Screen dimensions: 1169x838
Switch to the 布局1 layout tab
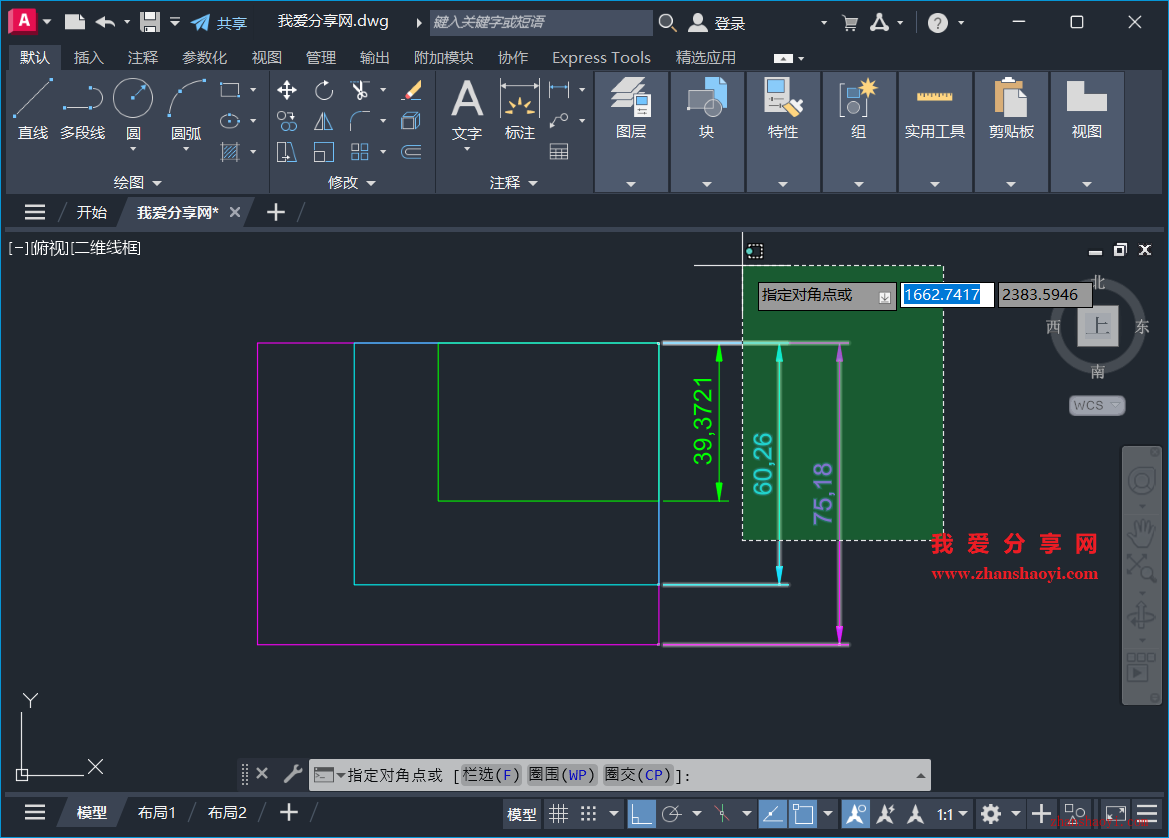pos(157,813)
